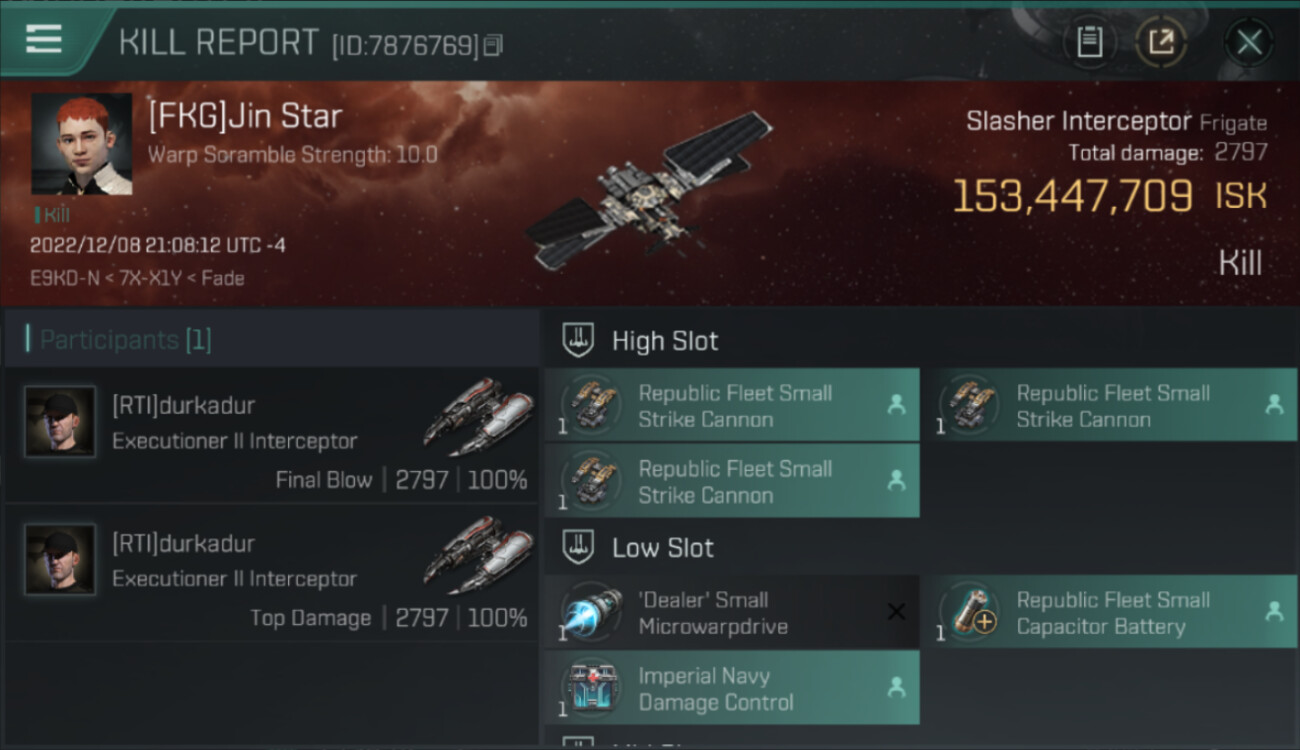Close the kill report window
1300x750 pixels.
tap(1249, 42)
